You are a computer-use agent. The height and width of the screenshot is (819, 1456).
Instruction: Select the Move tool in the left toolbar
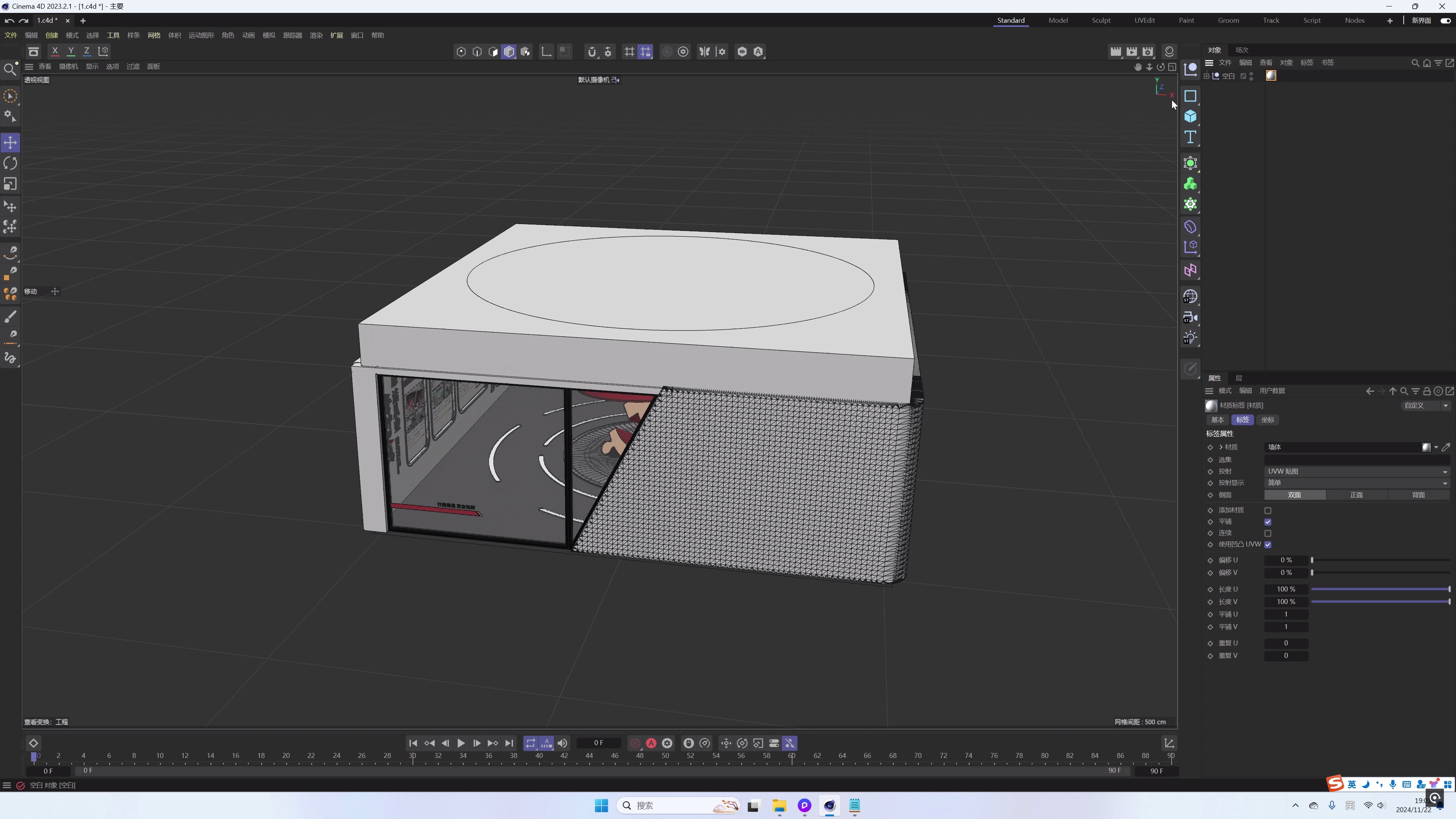pyautogui.click(x=10, y=143)
